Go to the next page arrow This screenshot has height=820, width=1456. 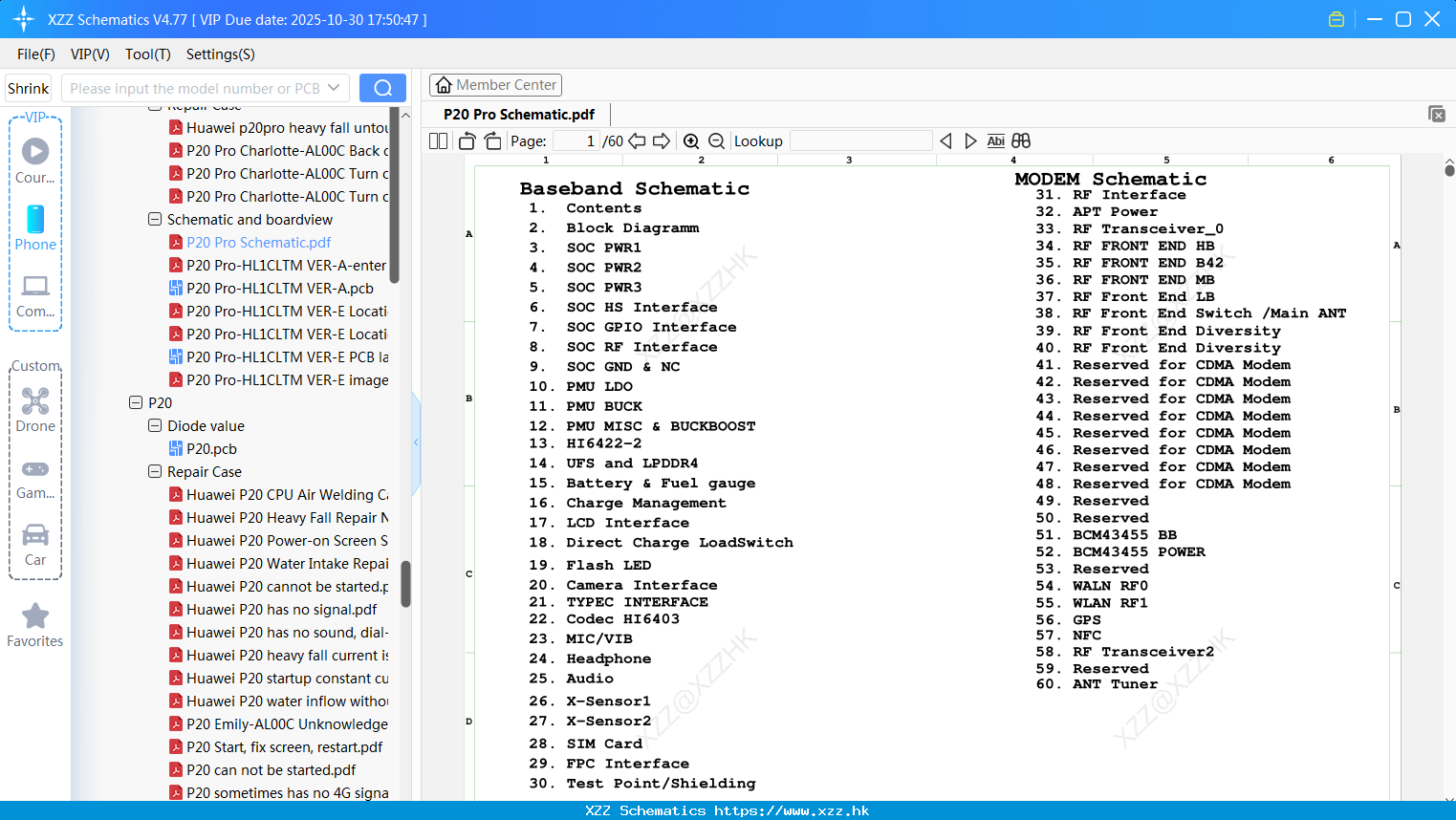click(662, 141)
